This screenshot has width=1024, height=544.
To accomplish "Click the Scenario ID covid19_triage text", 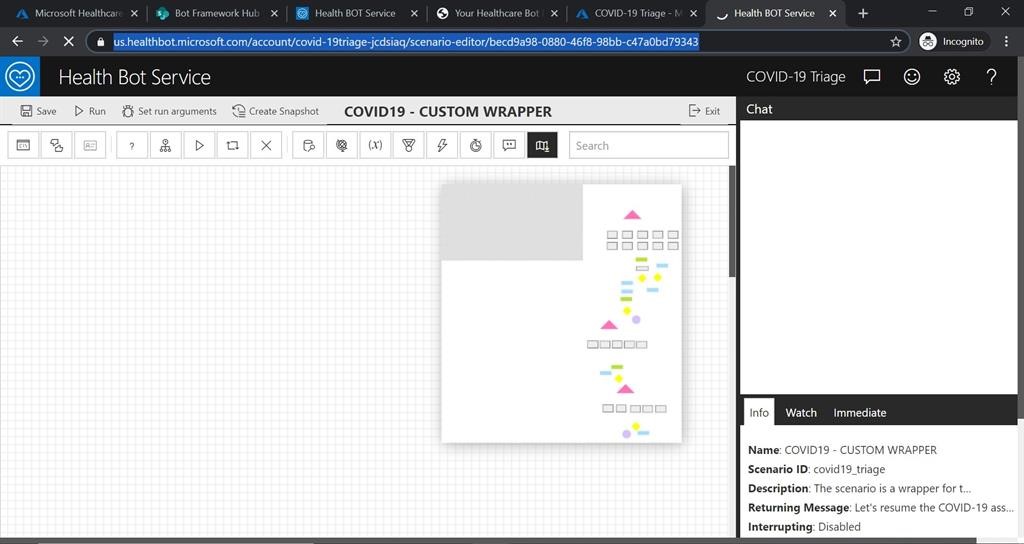I will tap(816, 469).
